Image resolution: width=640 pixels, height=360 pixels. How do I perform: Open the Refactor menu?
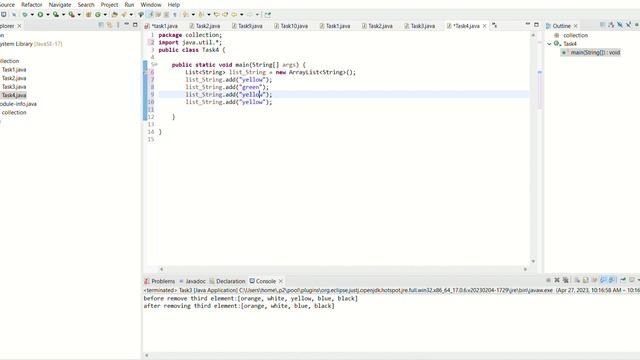tap(31, 4)
